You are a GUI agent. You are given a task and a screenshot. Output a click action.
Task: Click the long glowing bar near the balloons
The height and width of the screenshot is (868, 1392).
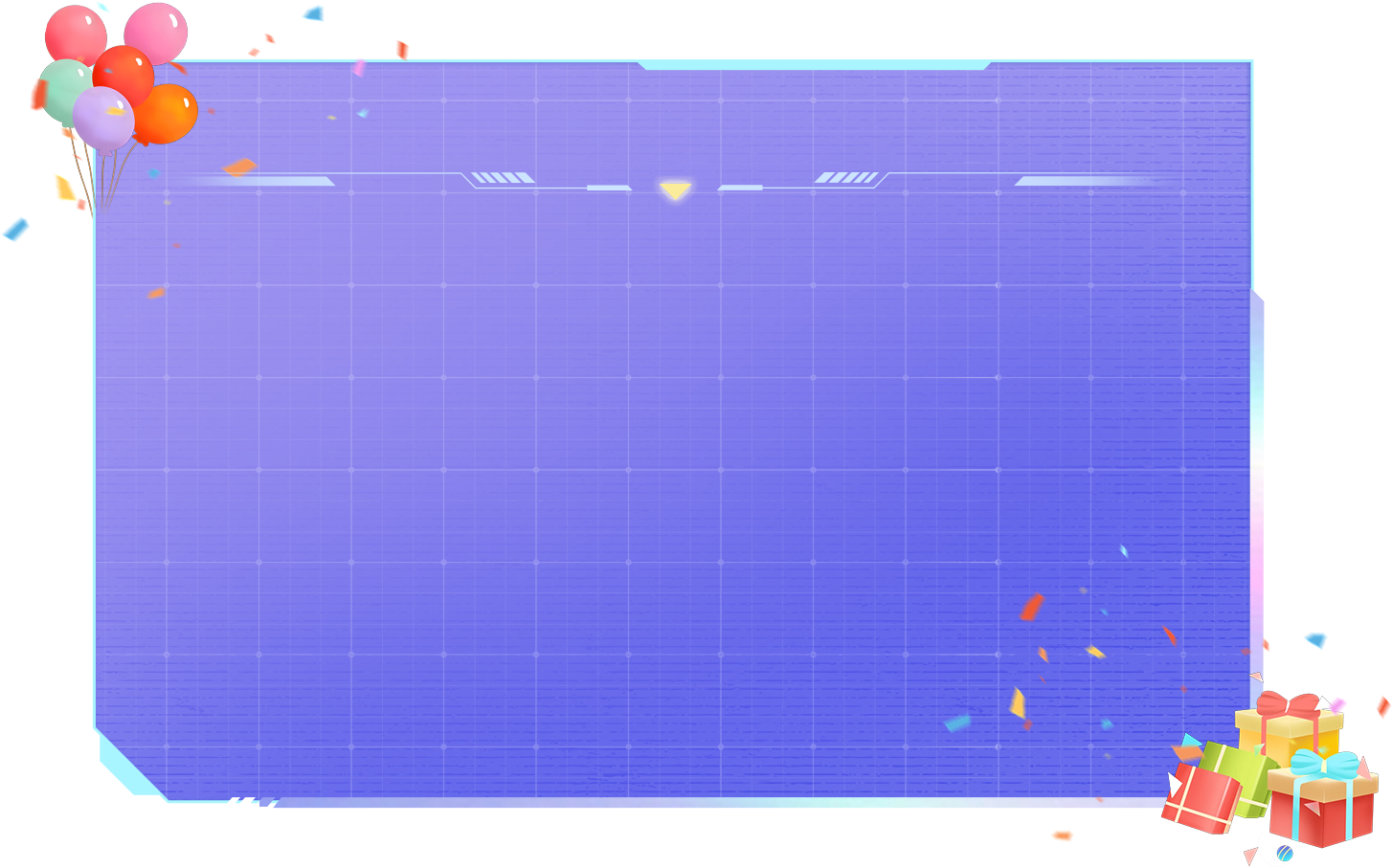pos(260,181)
